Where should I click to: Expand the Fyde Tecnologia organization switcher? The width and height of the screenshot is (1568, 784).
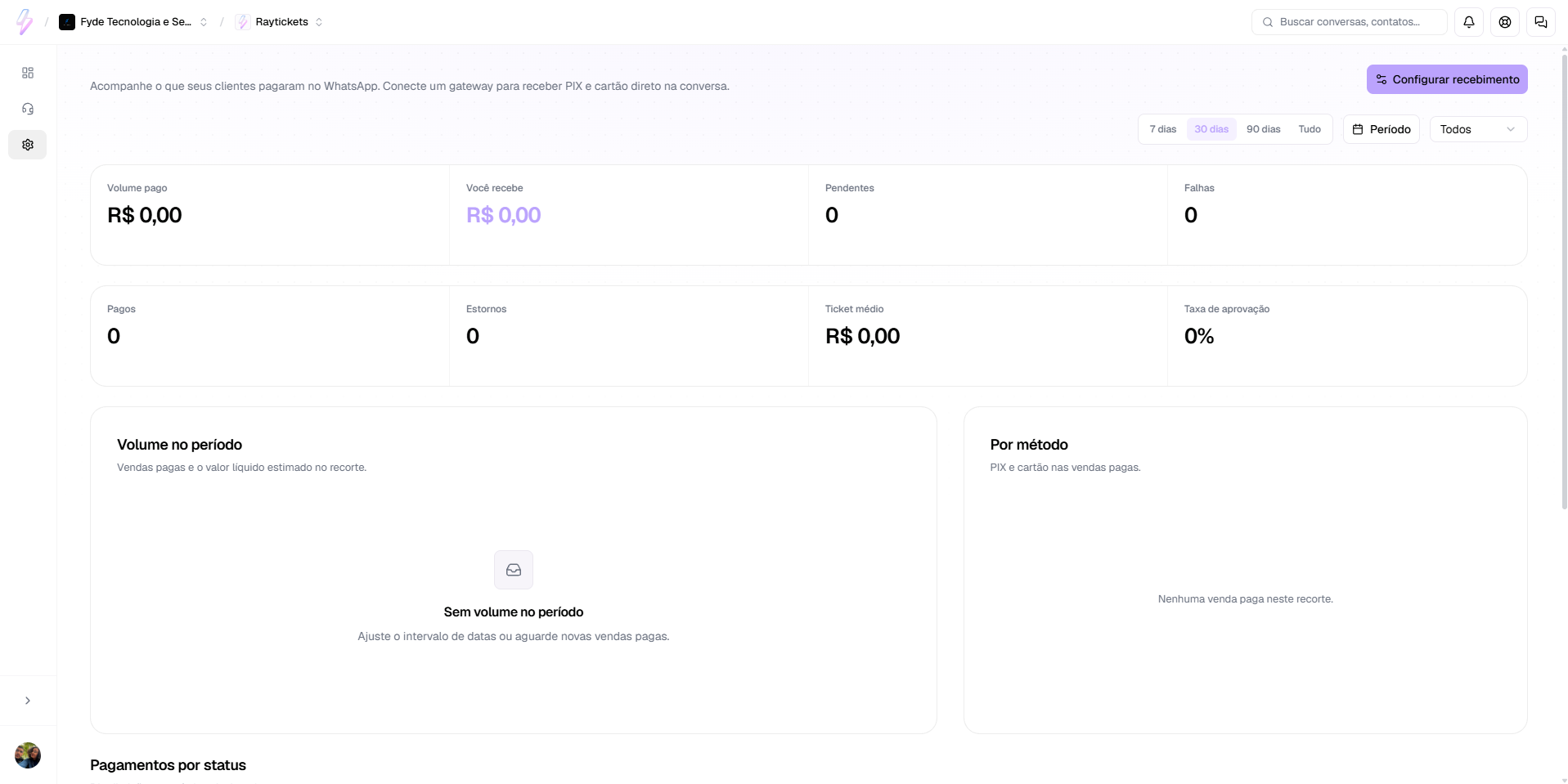(x=133, y=22)
